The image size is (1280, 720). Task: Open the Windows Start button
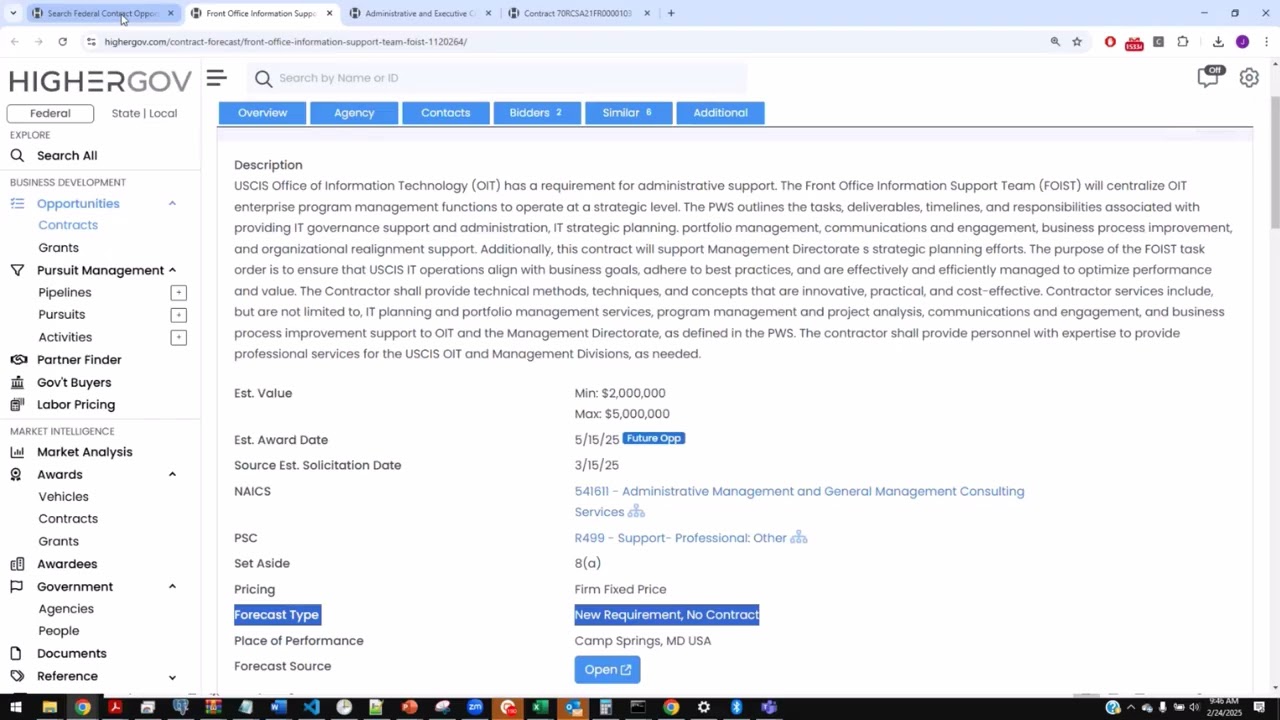click(x=16, y=708)
